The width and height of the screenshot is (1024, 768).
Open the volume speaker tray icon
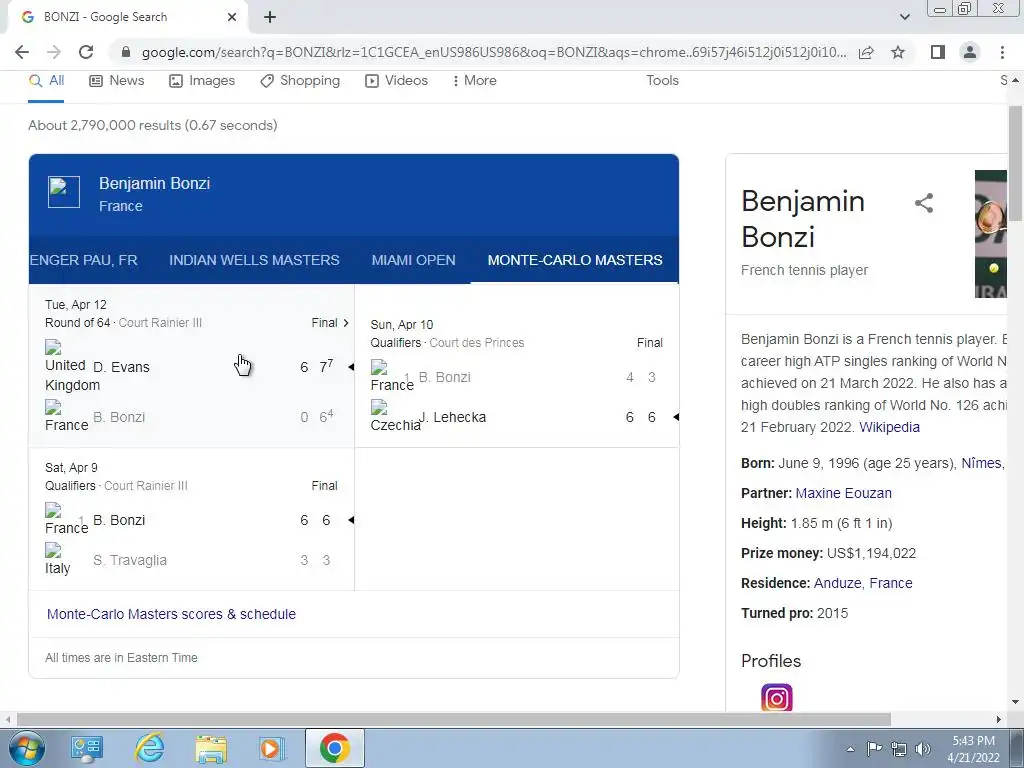pos(923,749)
